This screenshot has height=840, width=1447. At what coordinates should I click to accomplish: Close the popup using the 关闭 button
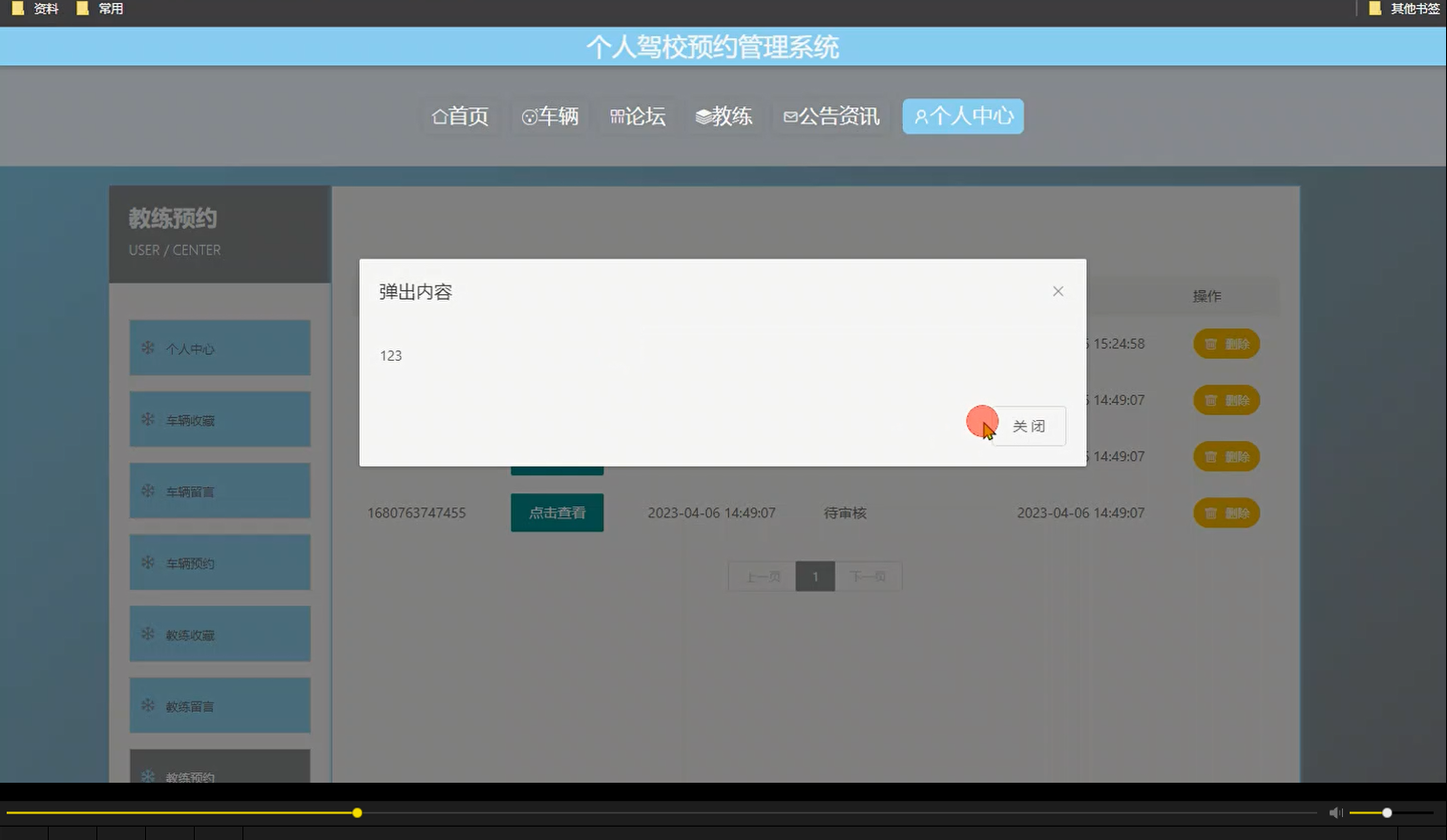click(x=1029, y=426)
